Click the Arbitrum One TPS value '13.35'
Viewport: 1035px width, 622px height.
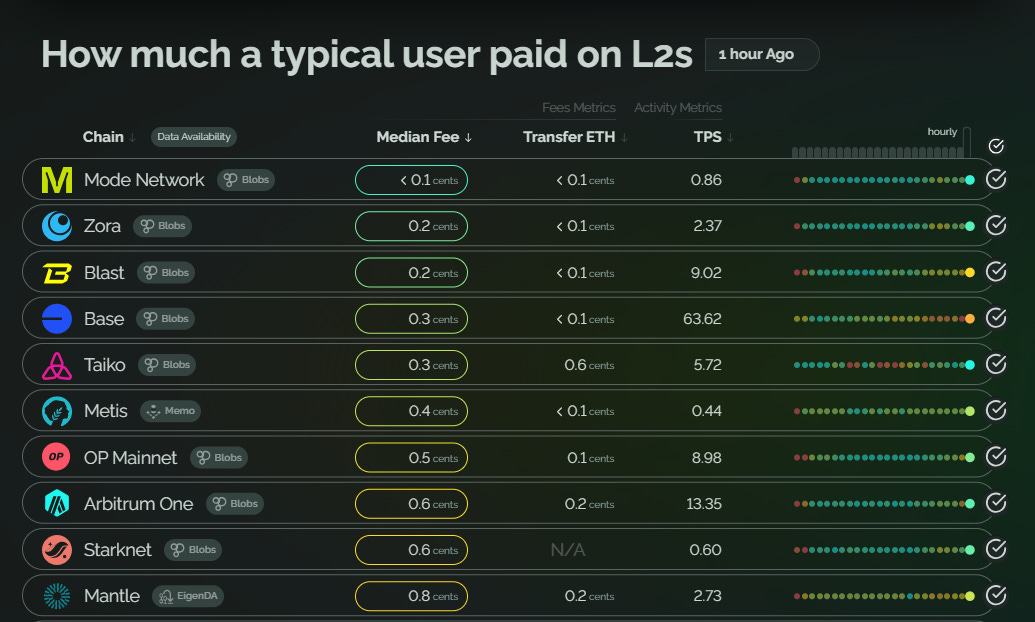704,504
